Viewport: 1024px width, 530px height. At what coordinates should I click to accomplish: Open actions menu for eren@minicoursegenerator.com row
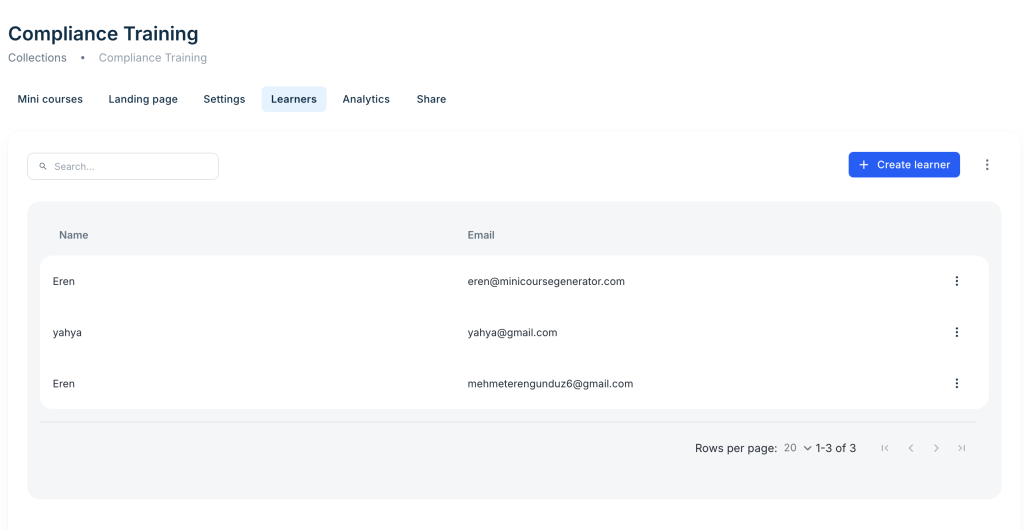pos(956,281)
